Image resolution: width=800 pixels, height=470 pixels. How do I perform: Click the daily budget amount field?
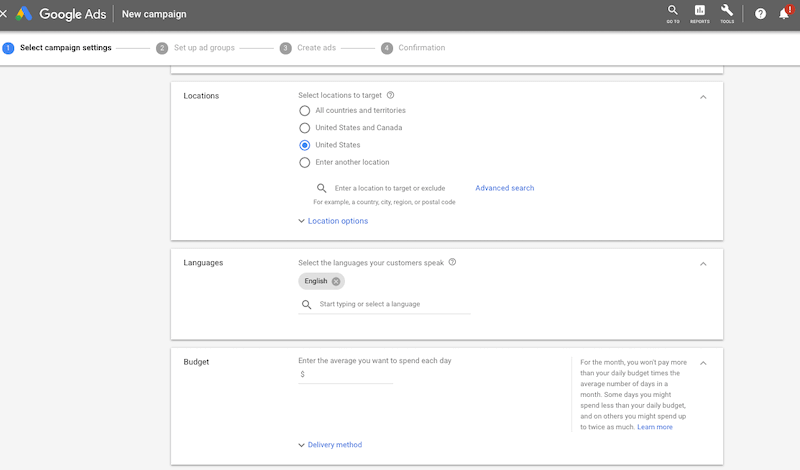tap(345, 375)
